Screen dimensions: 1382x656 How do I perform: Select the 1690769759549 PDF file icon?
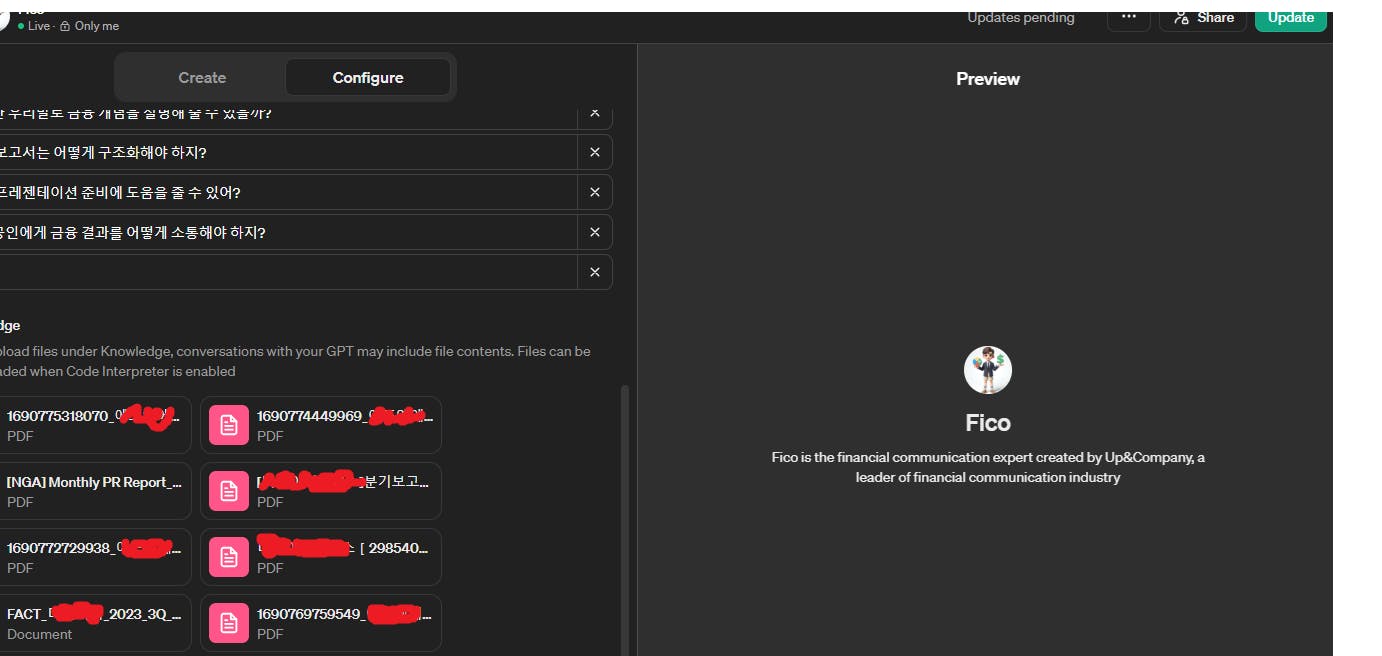tap(229, 623)
